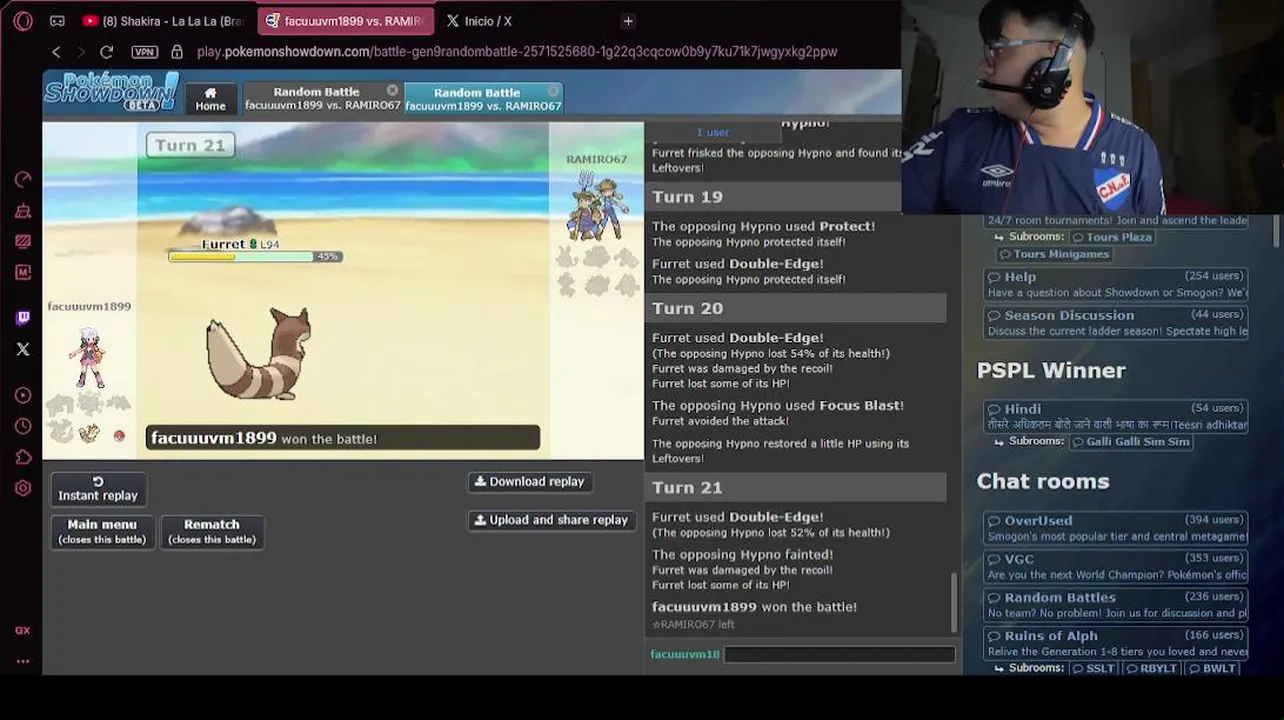Go to Showdown Home tab

coord(210,98)
